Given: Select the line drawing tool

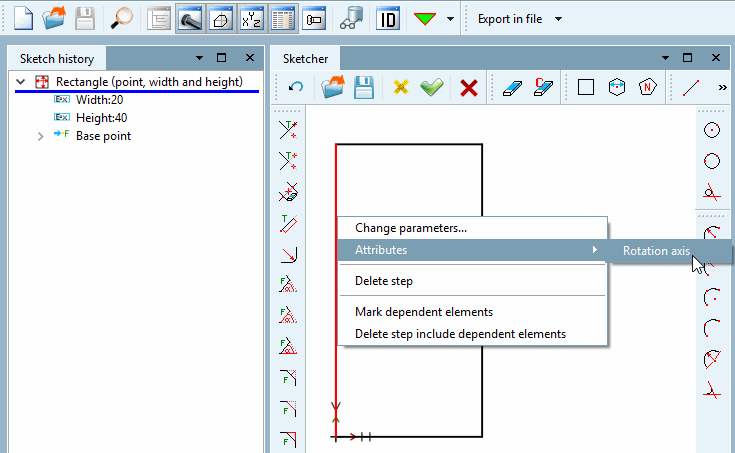Looking at the screenshot, I should click(x=691, y=88).
